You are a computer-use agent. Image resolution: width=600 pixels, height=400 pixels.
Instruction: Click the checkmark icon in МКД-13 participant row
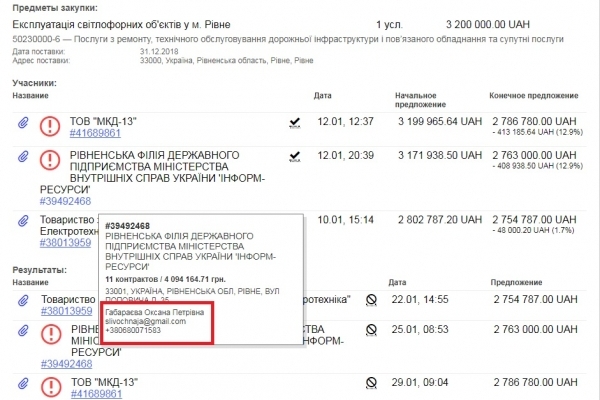295,122
